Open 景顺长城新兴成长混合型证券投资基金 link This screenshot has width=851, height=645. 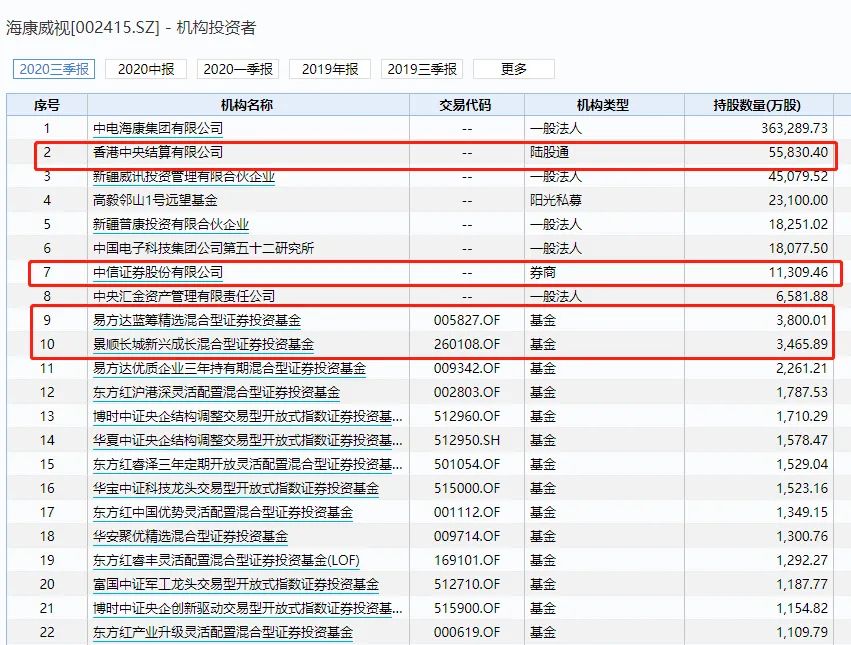click(203, 344)
